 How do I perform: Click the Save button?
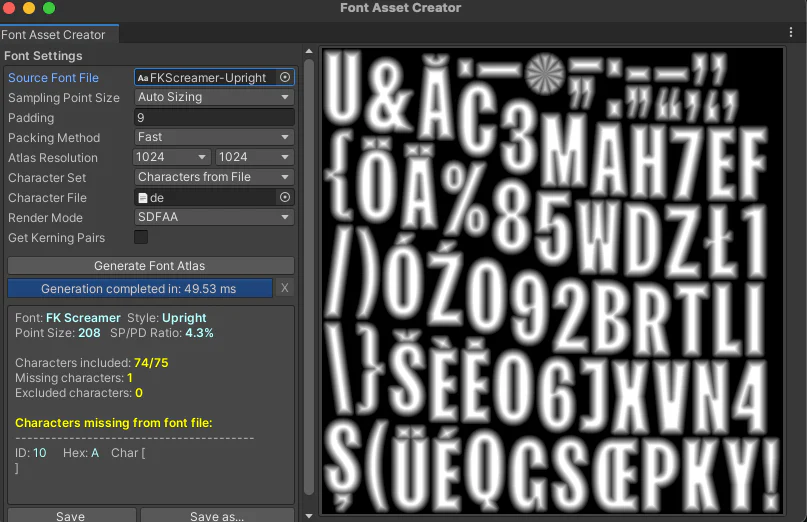pos(71,515)
